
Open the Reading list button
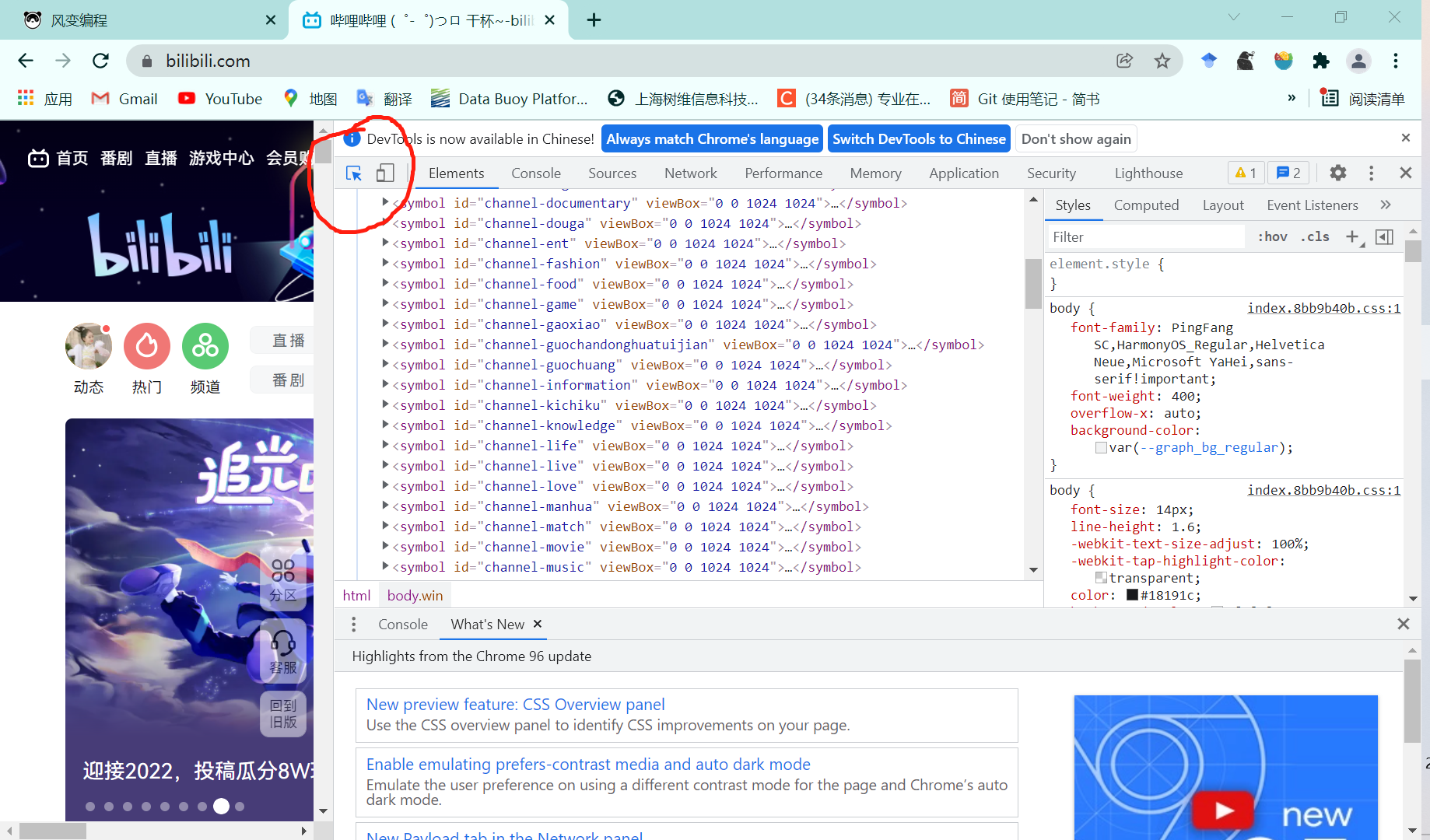(x=1363, y=99)
